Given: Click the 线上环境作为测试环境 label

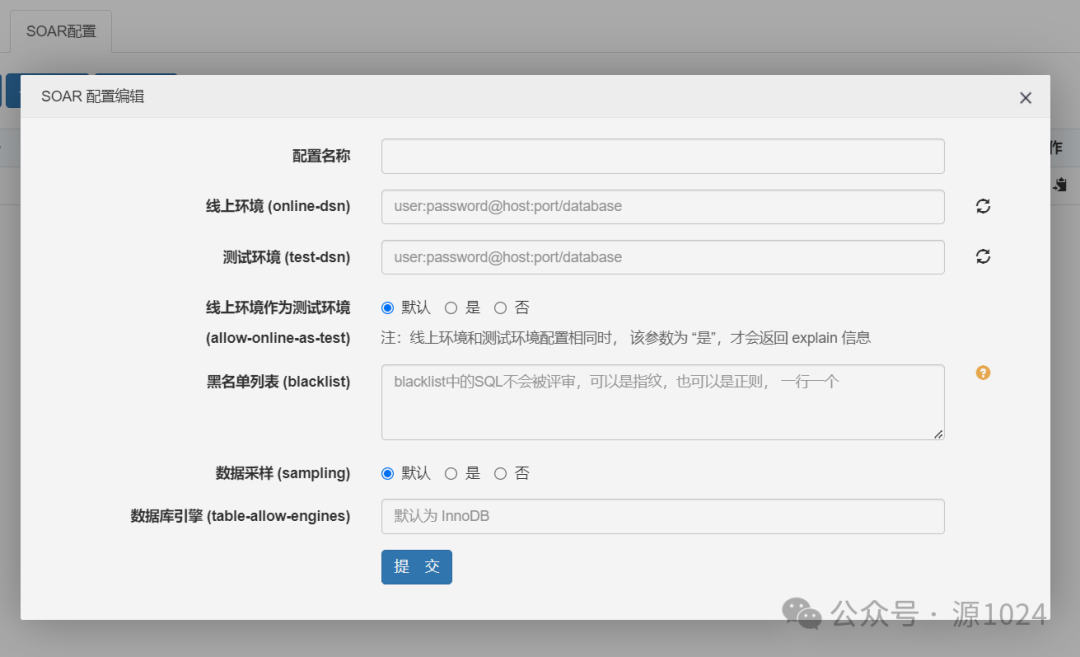Looking at the screenshot, I should coord(278,308).
